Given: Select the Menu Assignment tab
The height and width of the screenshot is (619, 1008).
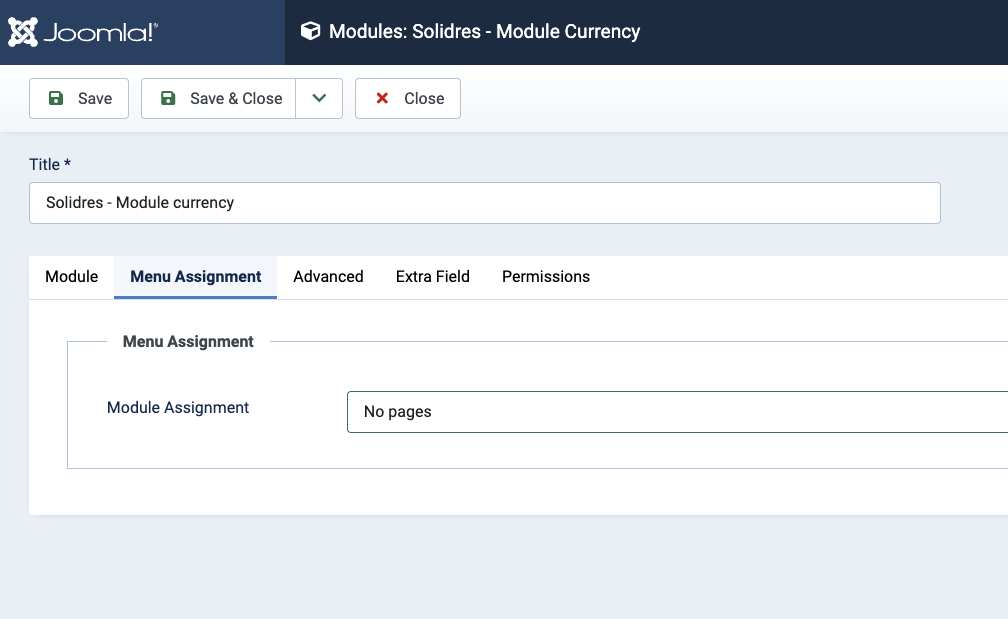Looking at the screenshot, I should pyautogui.click(x=196, y=277).
